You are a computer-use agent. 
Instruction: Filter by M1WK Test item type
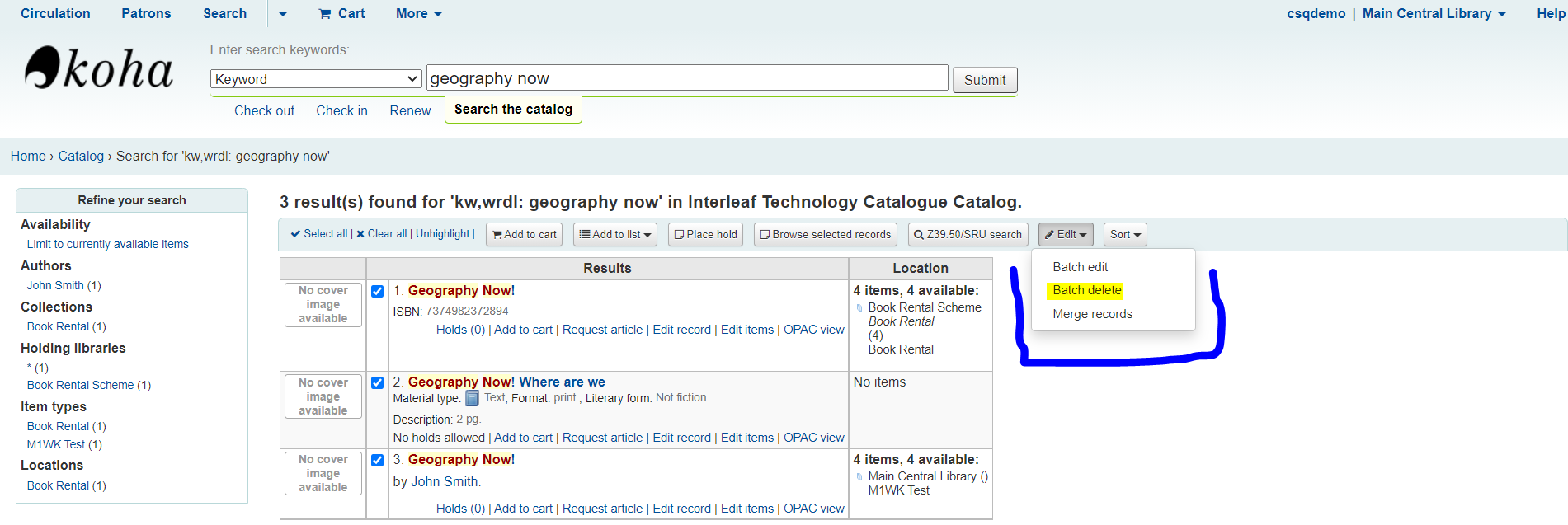click(x=56, y=444)
